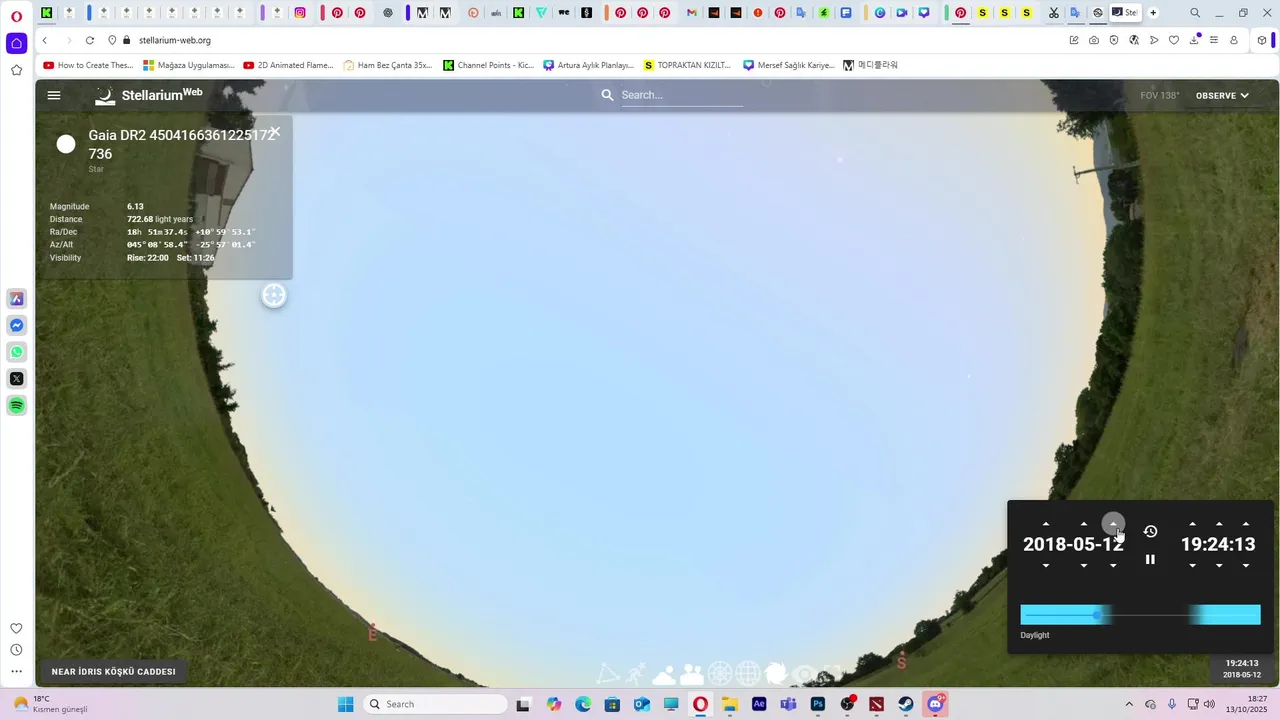1280x720 pixels.
Task: Click the time display button 19:24:13
Action: coord(1241,668)
